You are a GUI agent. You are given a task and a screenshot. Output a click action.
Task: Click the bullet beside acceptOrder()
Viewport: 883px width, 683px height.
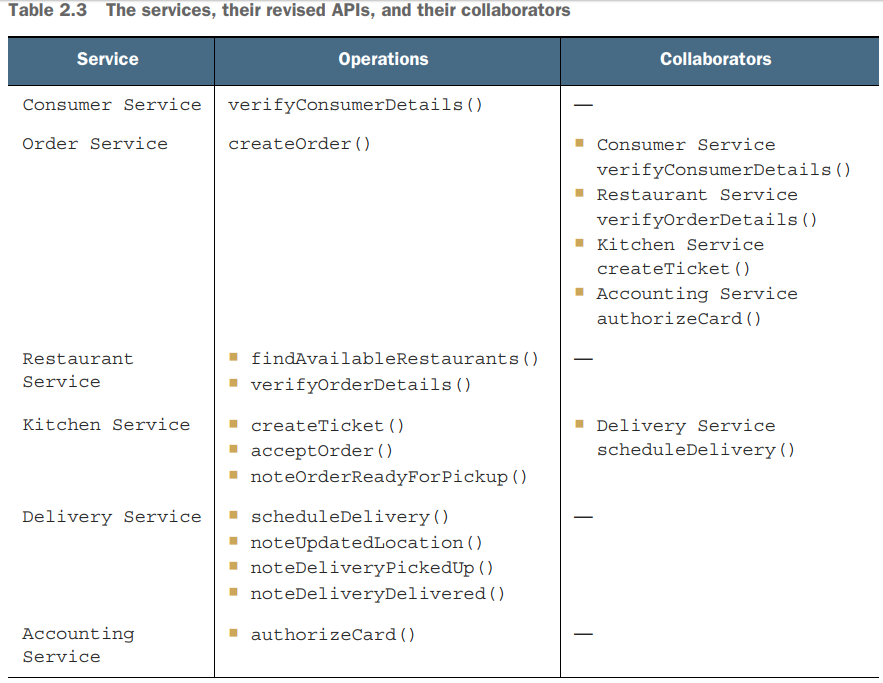[x=233, y=450]
